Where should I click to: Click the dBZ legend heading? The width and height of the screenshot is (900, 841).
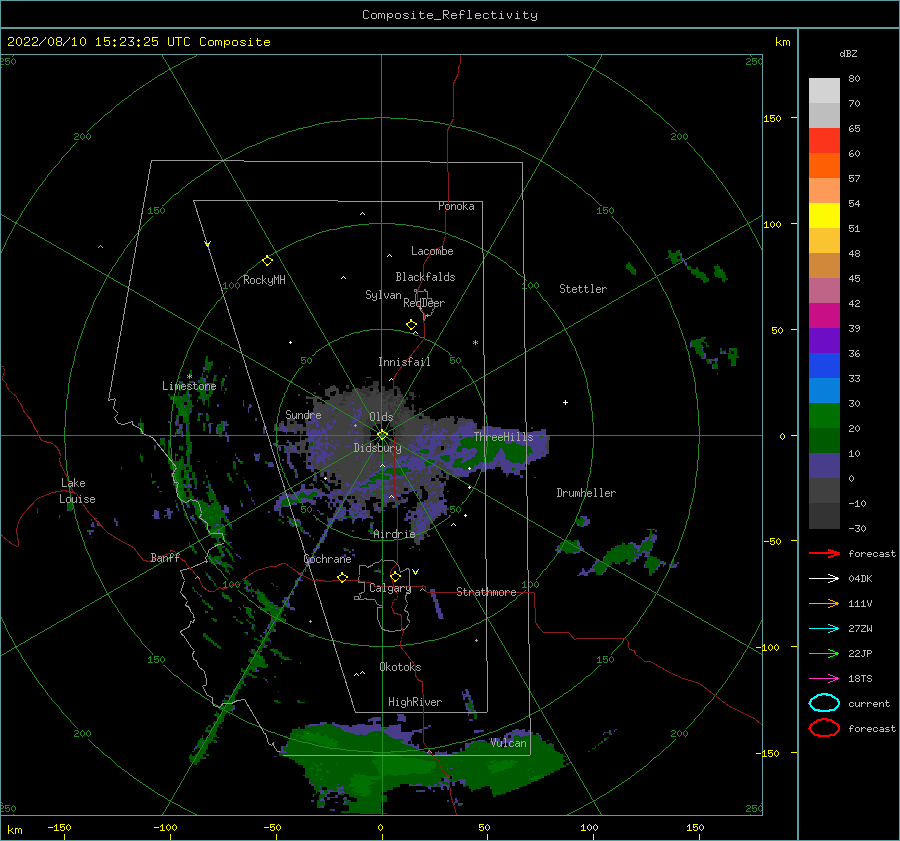848,53
